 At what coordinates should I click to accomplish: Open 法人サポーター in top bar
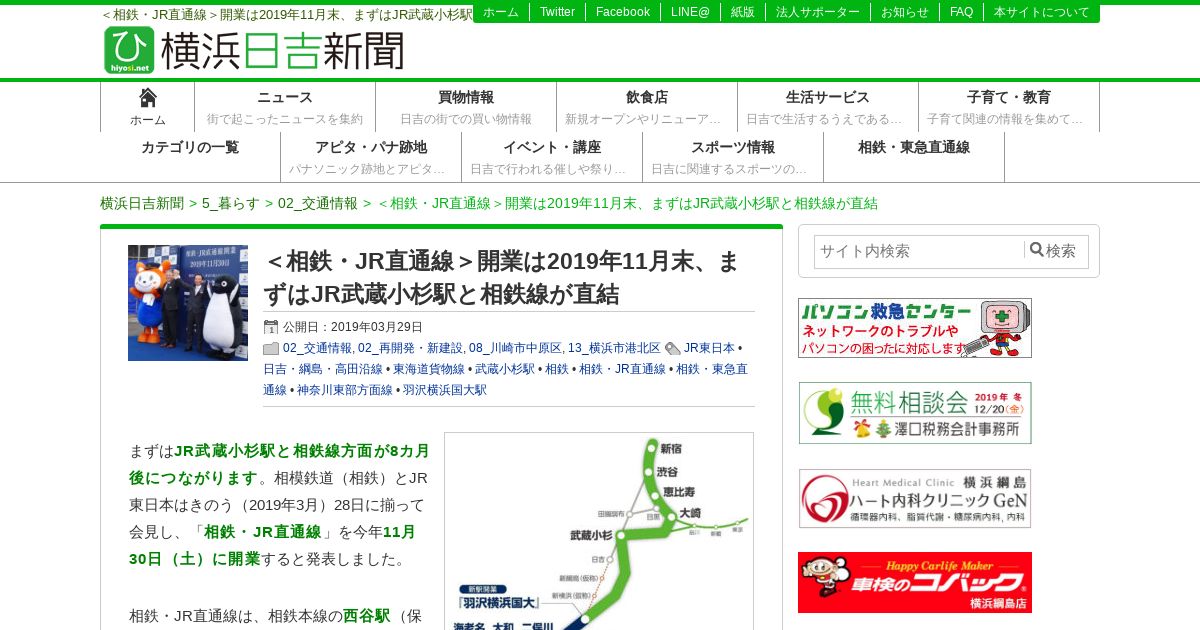click(818, 12)
